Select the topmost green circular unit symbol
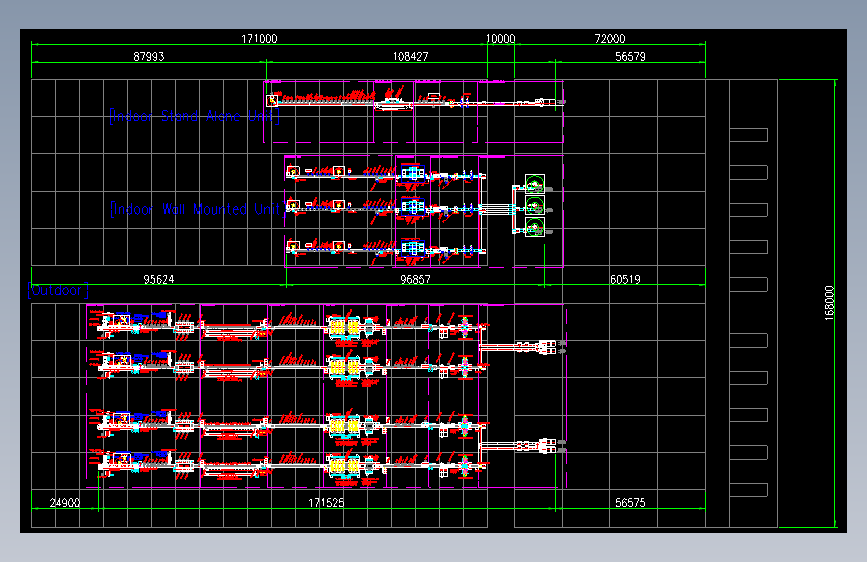Screen dimensions: 867x562 (x=535, y=184)
